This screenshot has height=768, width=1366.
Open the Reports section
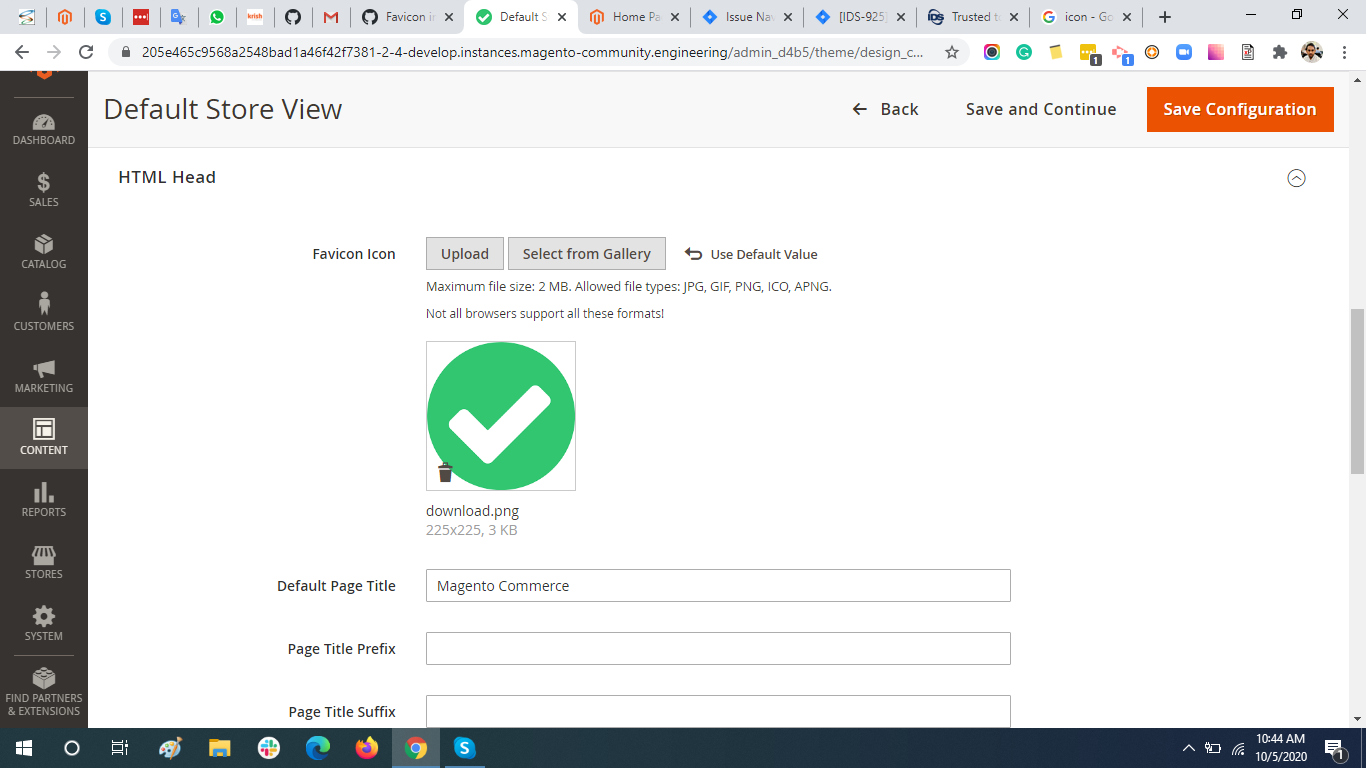pos(43,500)
